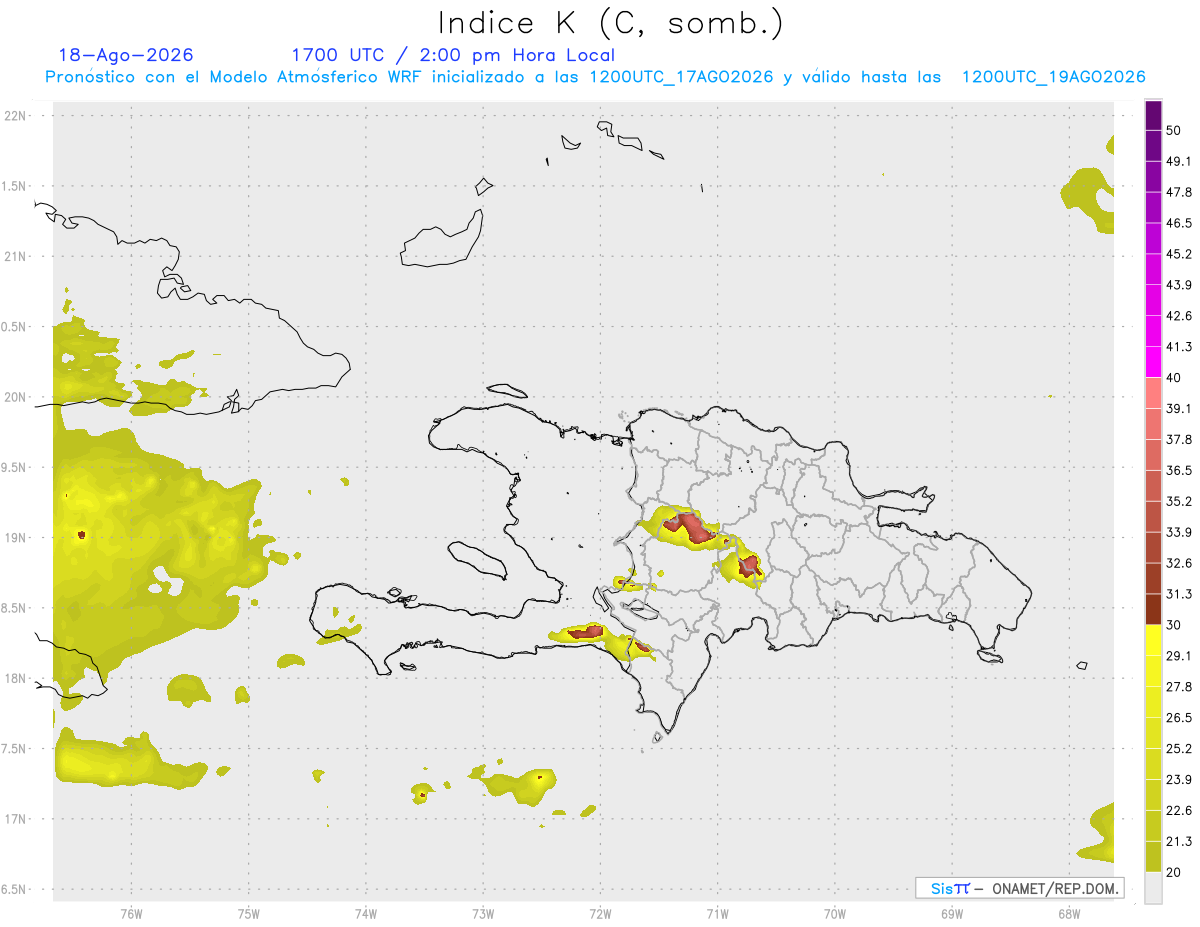Image resolution: width=1200 pixels, height=927 pixels.
Task: Click the longitude label '71W'
Action: pyautogui.click(x=717, y=915)
